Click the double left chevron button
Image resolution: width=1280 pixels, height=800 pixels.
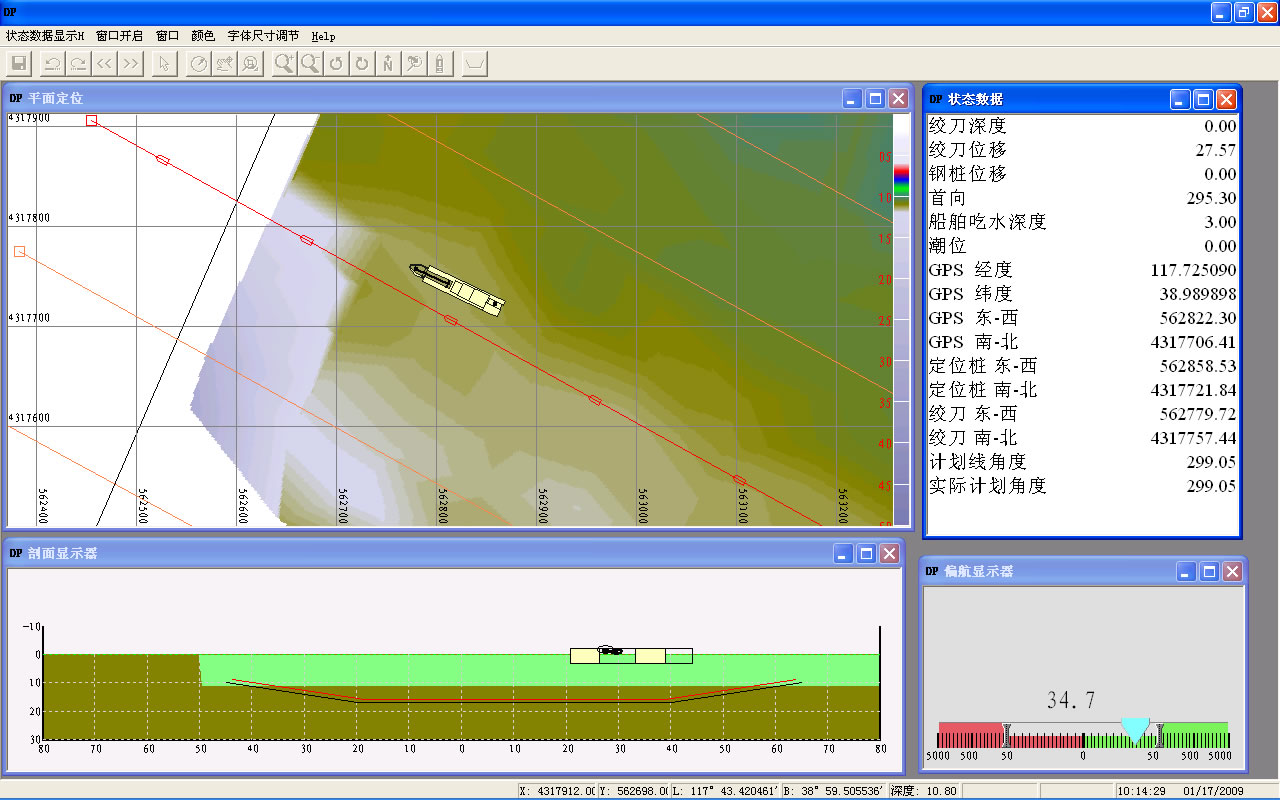pos(104,64)
